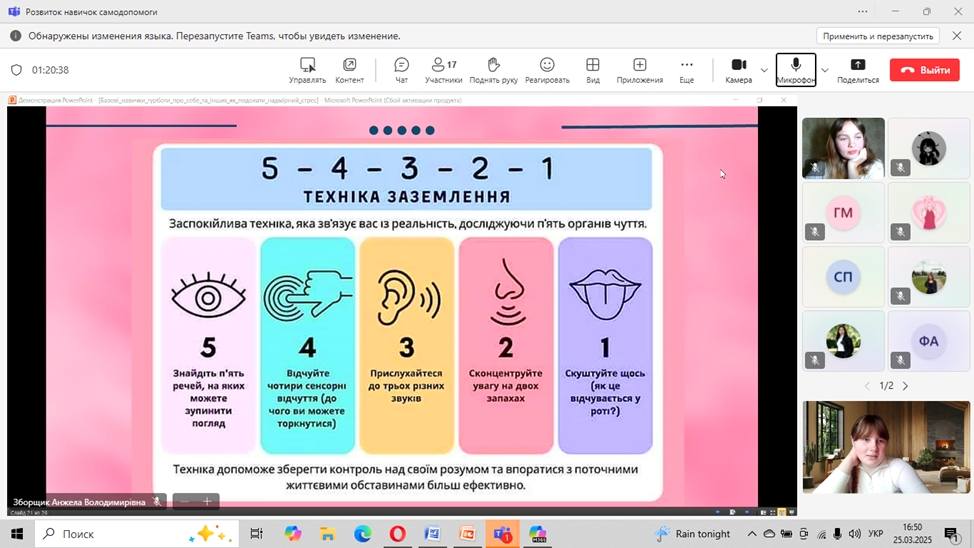Show the Participants list
Viewport: 974px width, 548px height.
443,70
